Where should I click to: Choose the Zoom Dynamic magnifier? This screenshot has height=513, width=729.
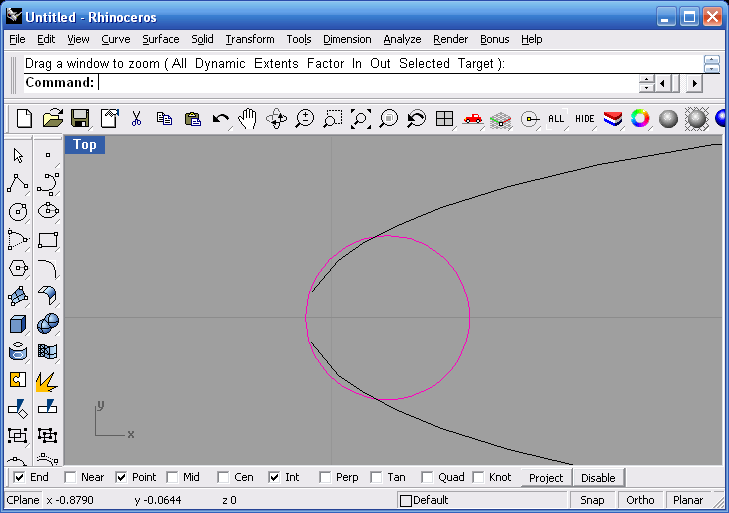(x=305, y=119)
